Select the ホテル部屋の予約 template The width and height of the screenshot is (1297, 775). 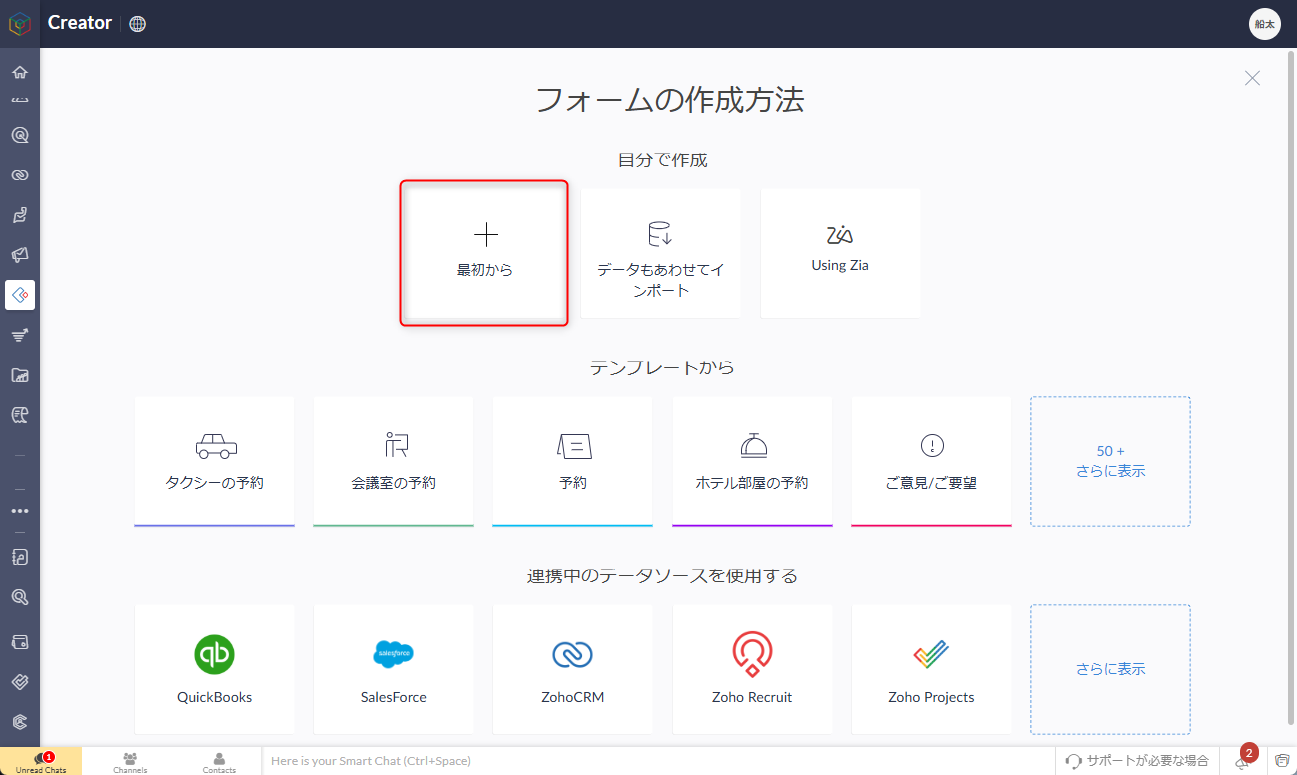click(752, 461)
